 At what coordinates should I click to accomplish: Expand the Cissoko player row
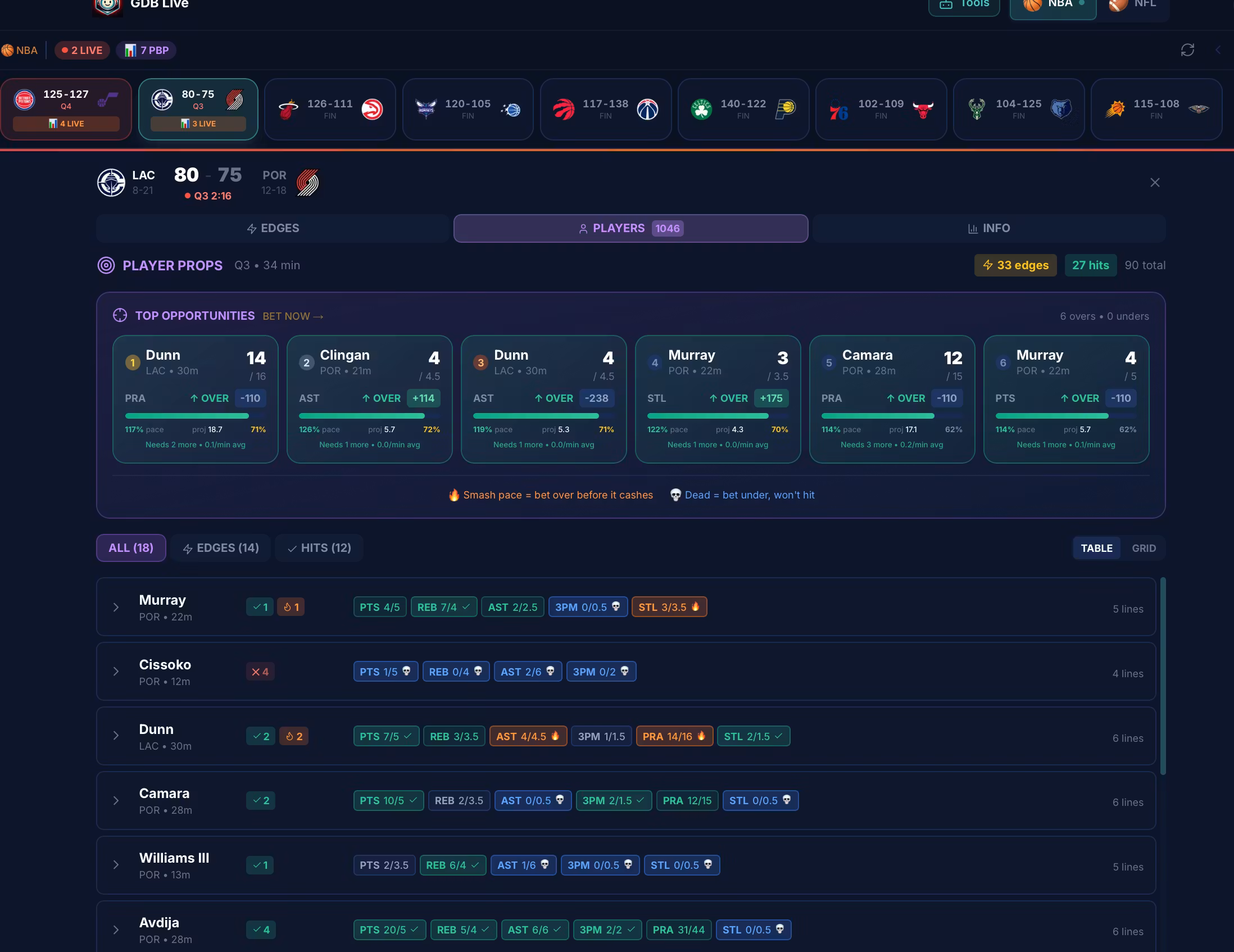[x=116, y=671]
